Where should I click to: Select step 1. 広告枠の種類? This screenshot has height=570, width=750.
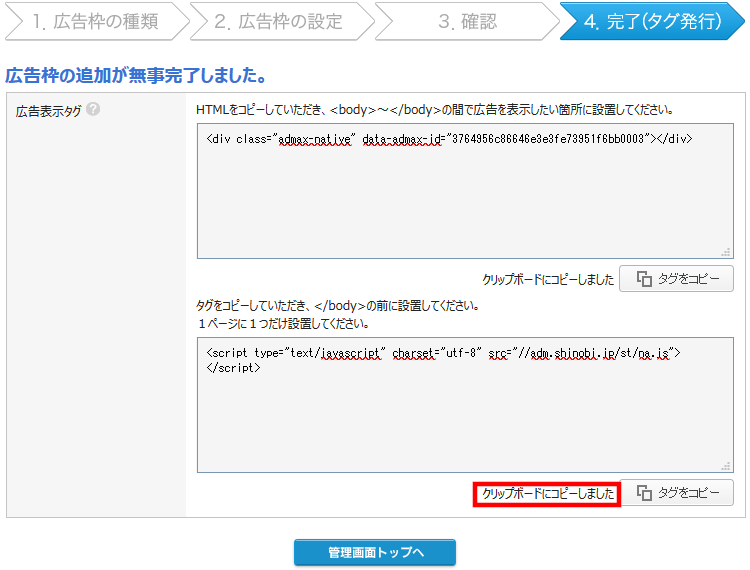tap(97, 22)
